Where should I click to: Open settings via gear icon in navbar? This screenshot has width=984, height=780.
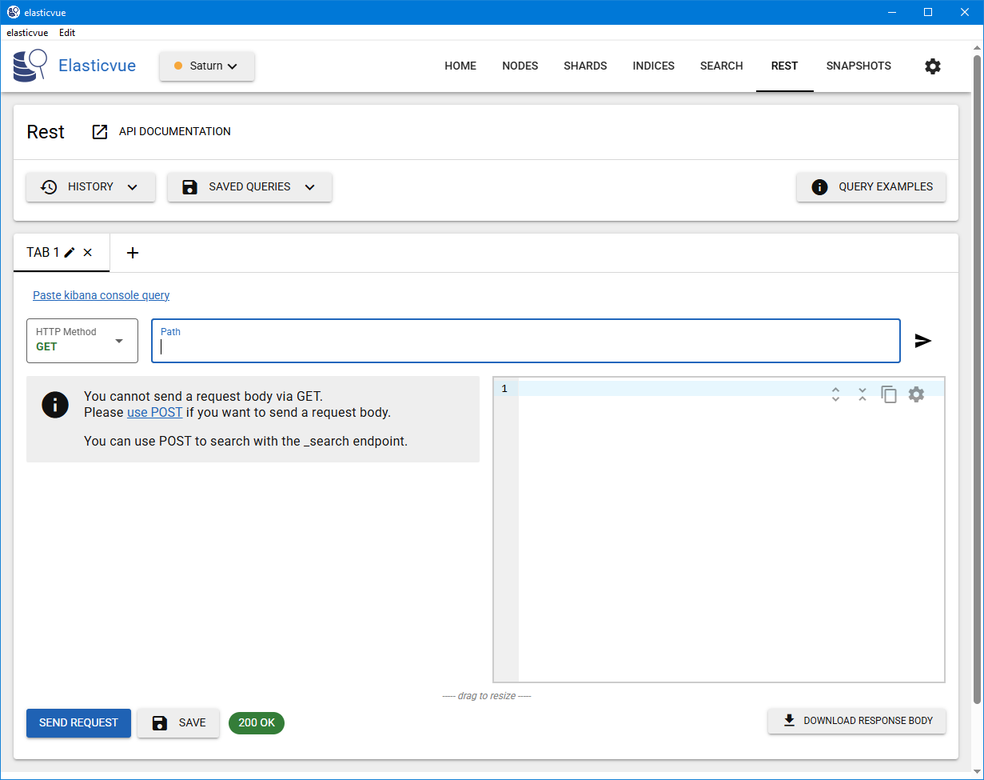pyautogui.click(x=933, y=66)
